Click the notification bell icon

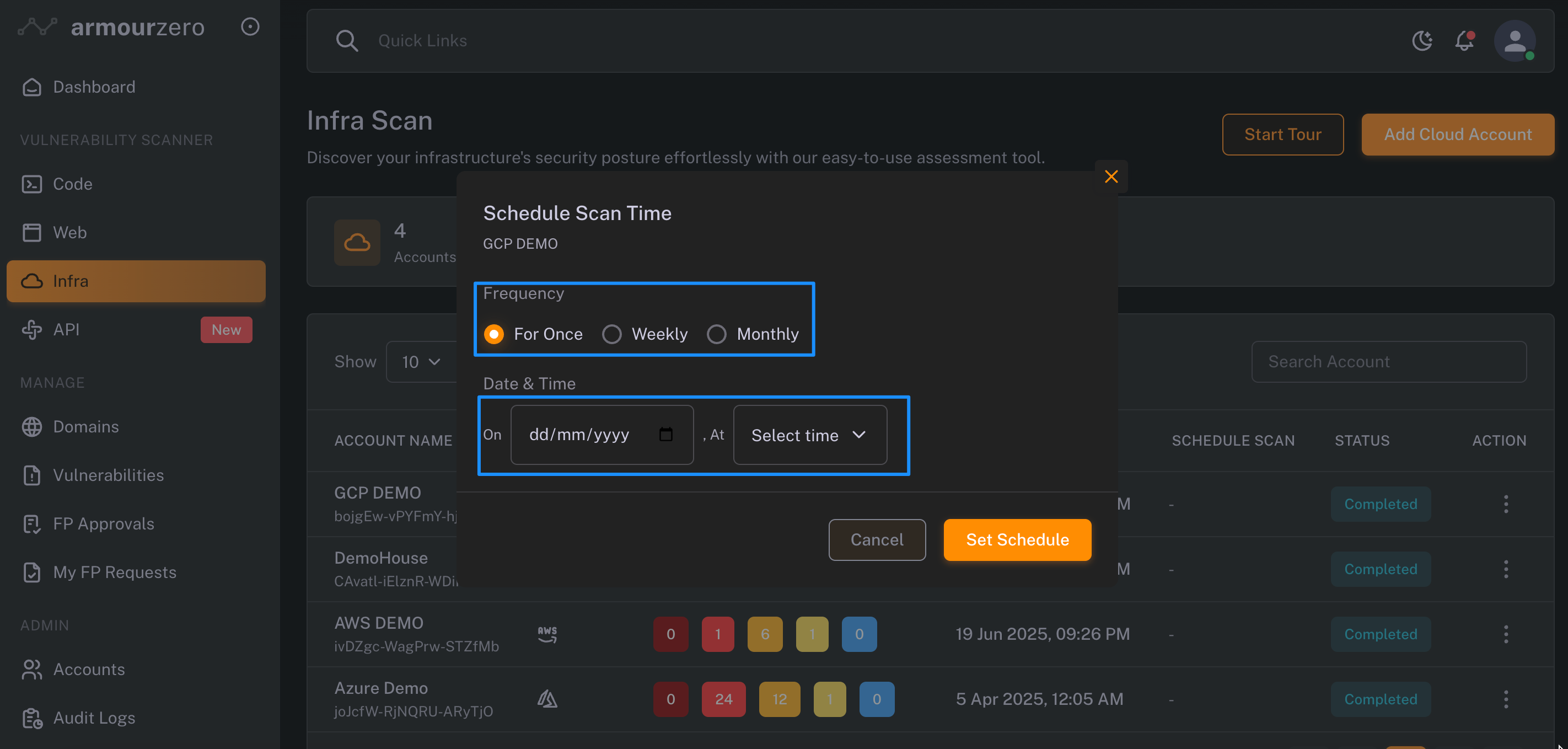pos(1464,41)
